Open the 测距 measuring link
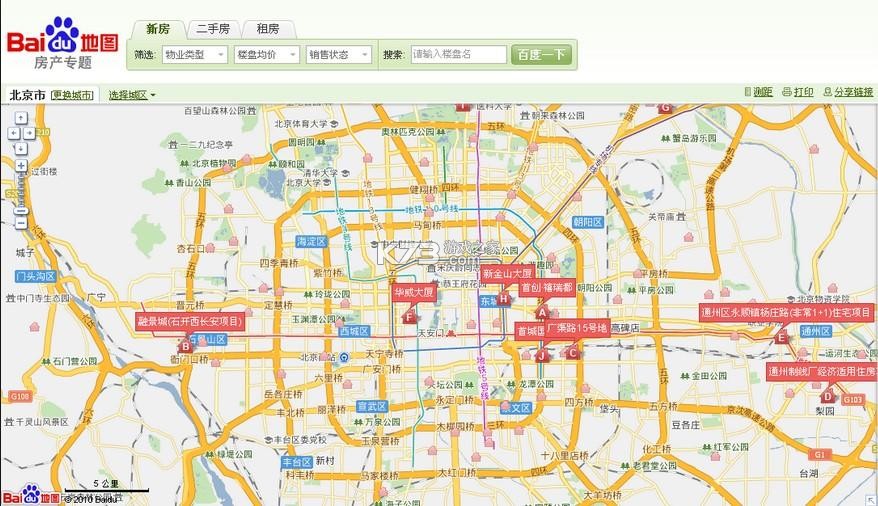Viewport: 878px width, 506px height. (x=763, y=92)
